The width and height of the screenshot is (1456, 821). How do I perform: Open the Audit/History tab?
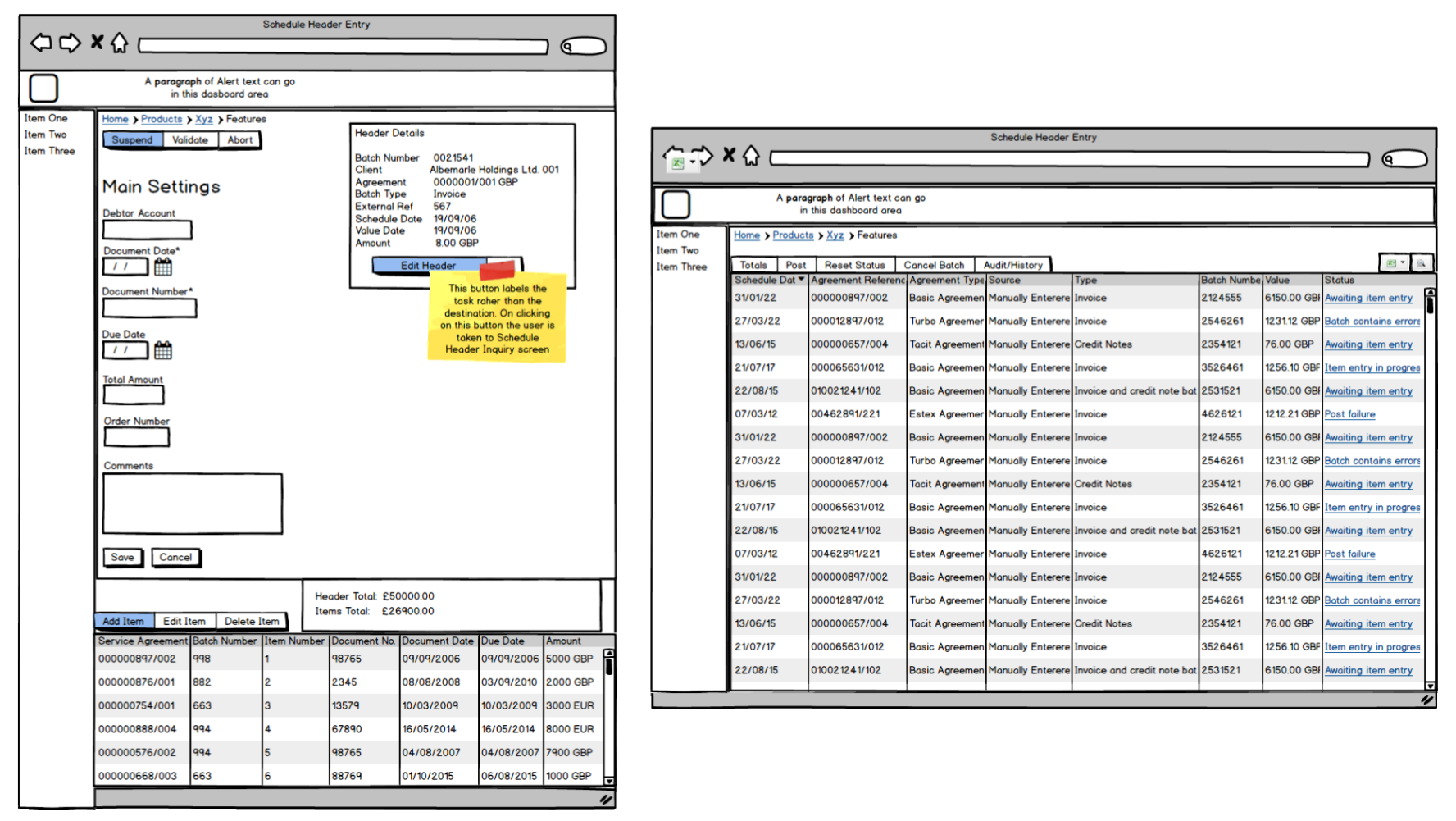point(1012,265)
